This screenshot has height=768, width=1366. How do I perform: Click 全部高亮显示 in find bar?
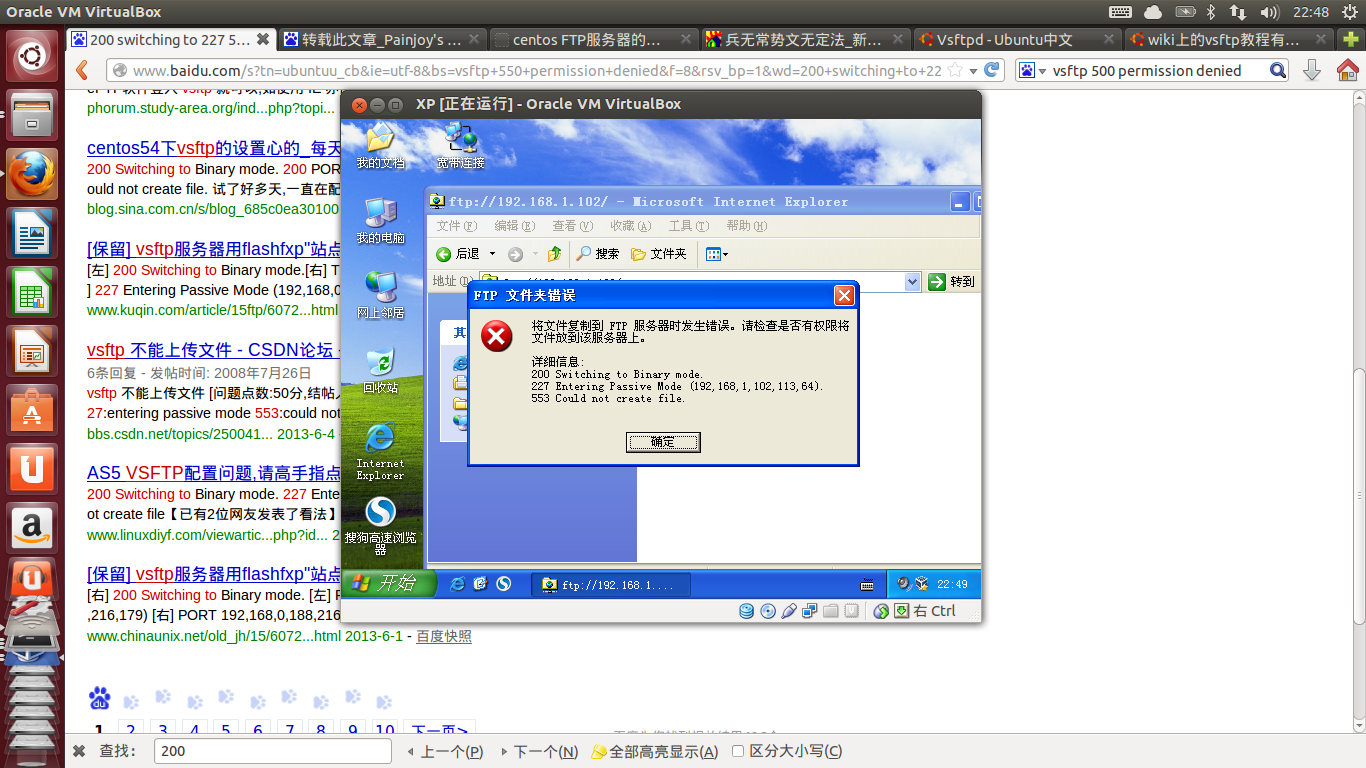click(x=655, y=751)
